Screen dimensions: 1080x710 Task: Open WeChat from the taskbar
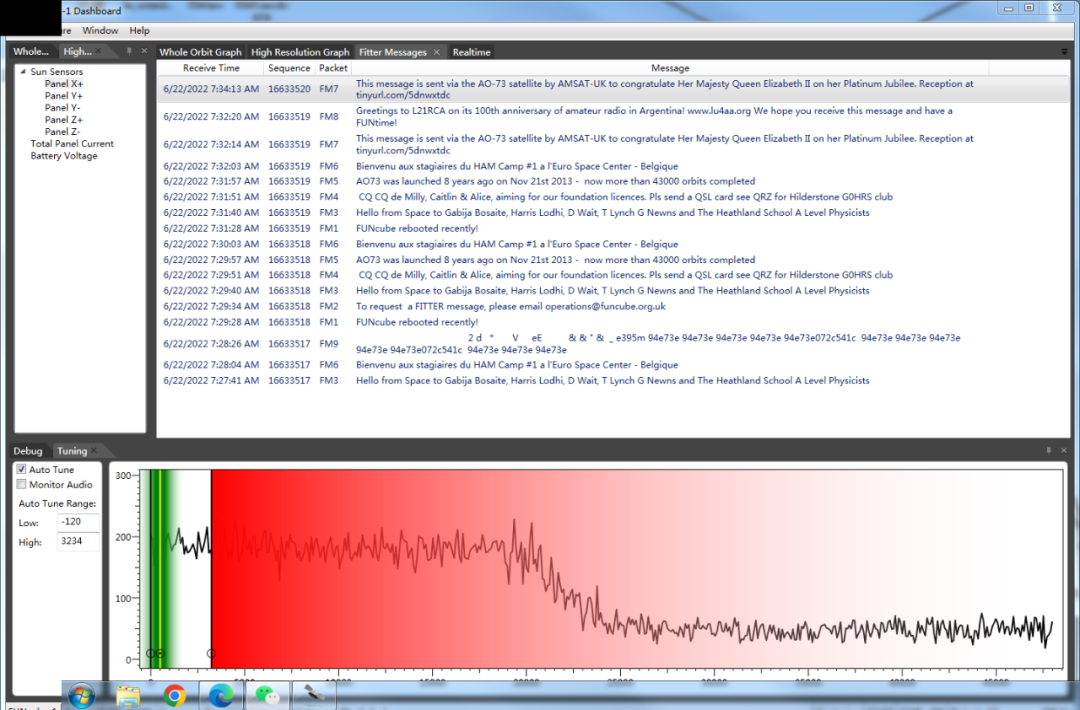point(267,696)
